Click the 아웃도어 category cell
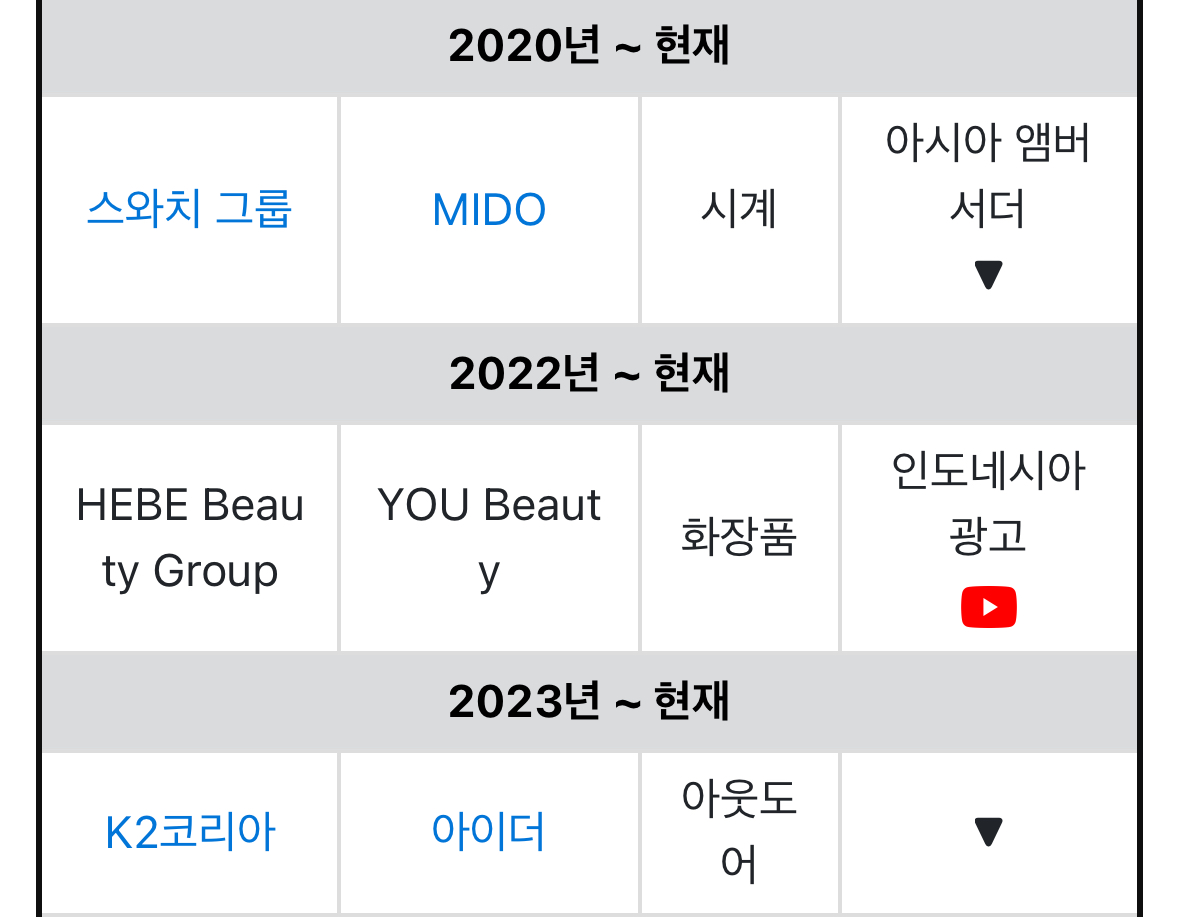The height and width of the screenshot is (917, 1179). 739,832
